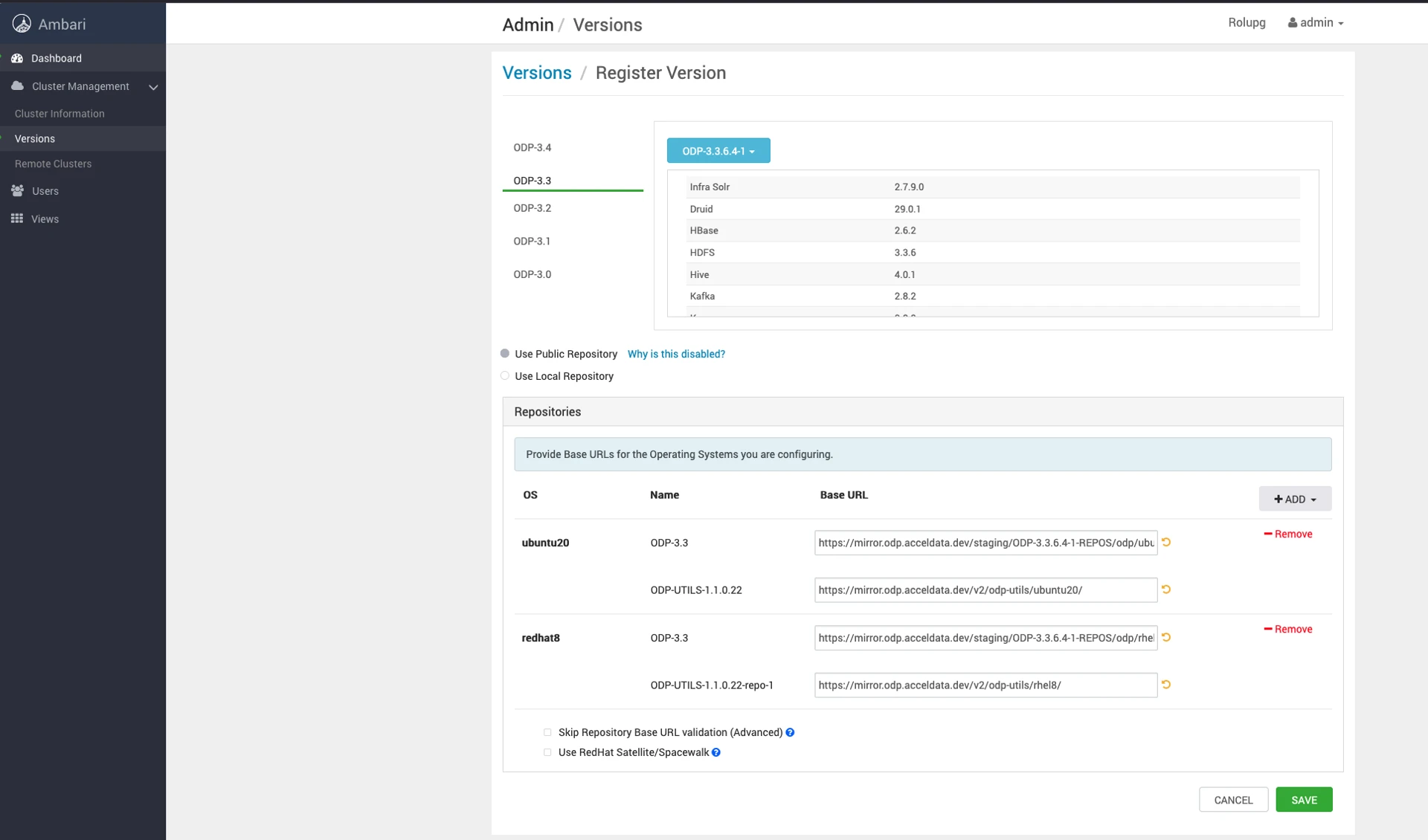Click the ODP-UTILS-1.1.0.22-repo-1 rhel8 URL field
Image resolution: width=1428 pixels, height=840 pixels.
[985, 685]
